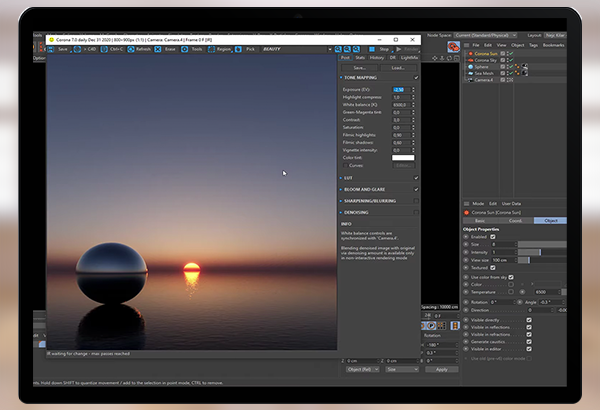Click the Load... button in the Post tab
The image size is (600, 410).
coord(398,68)
